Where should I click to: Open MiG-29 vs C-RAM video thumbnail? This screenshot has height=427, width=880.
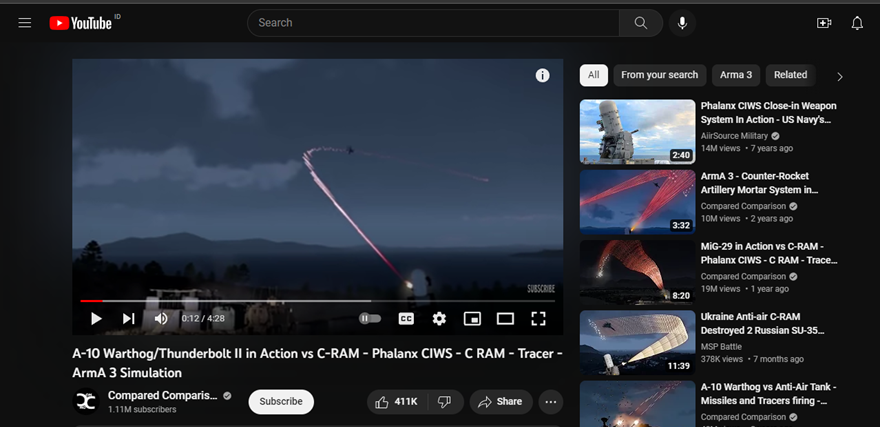point(638,272)
